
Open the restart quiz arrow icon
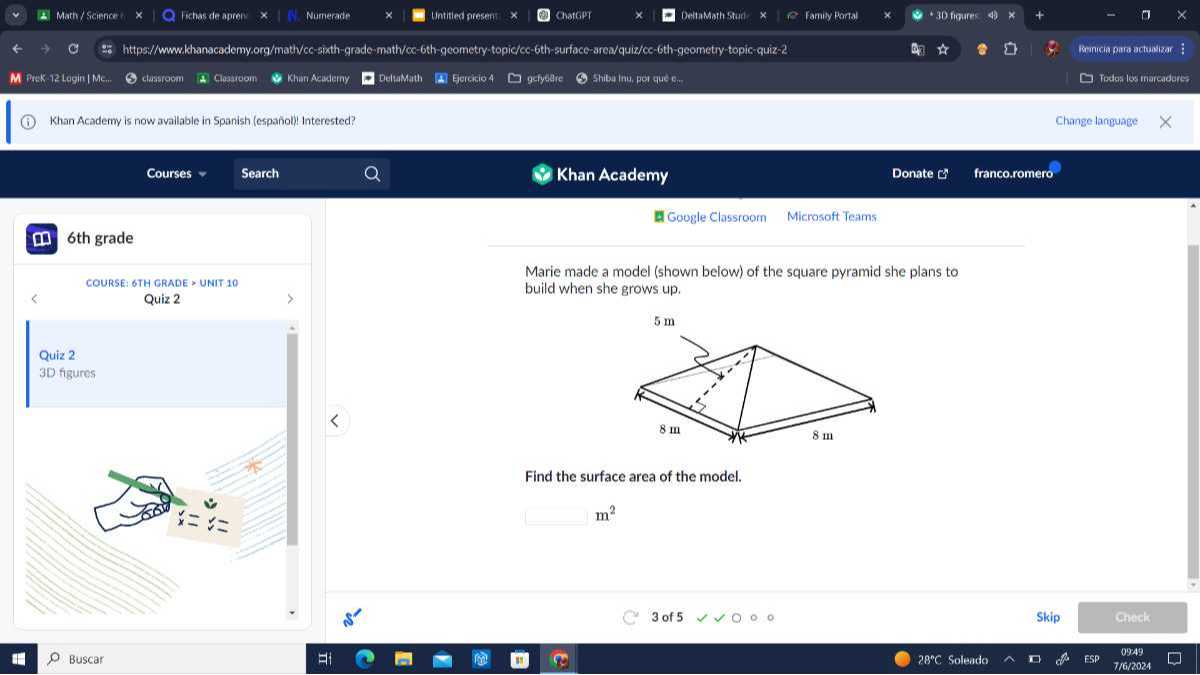click(x=629, y=617)
